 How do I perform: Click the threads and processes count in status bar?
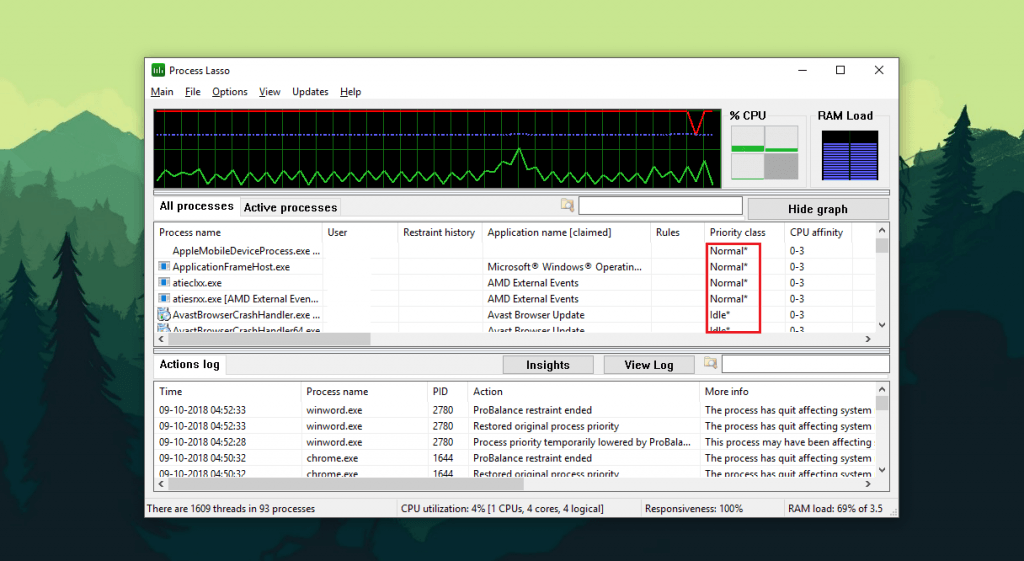click(231, 509)
